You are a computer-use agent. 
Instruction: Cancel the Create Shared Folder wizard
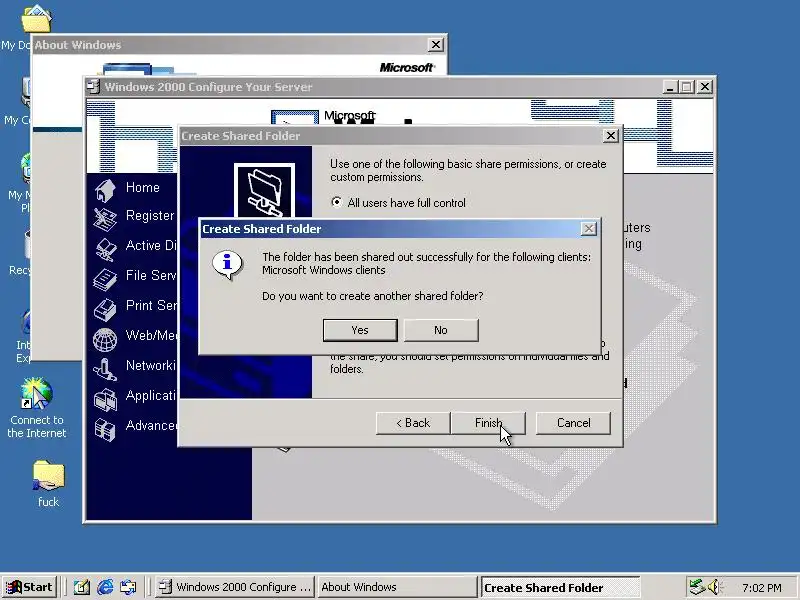[x=573, y=423]
